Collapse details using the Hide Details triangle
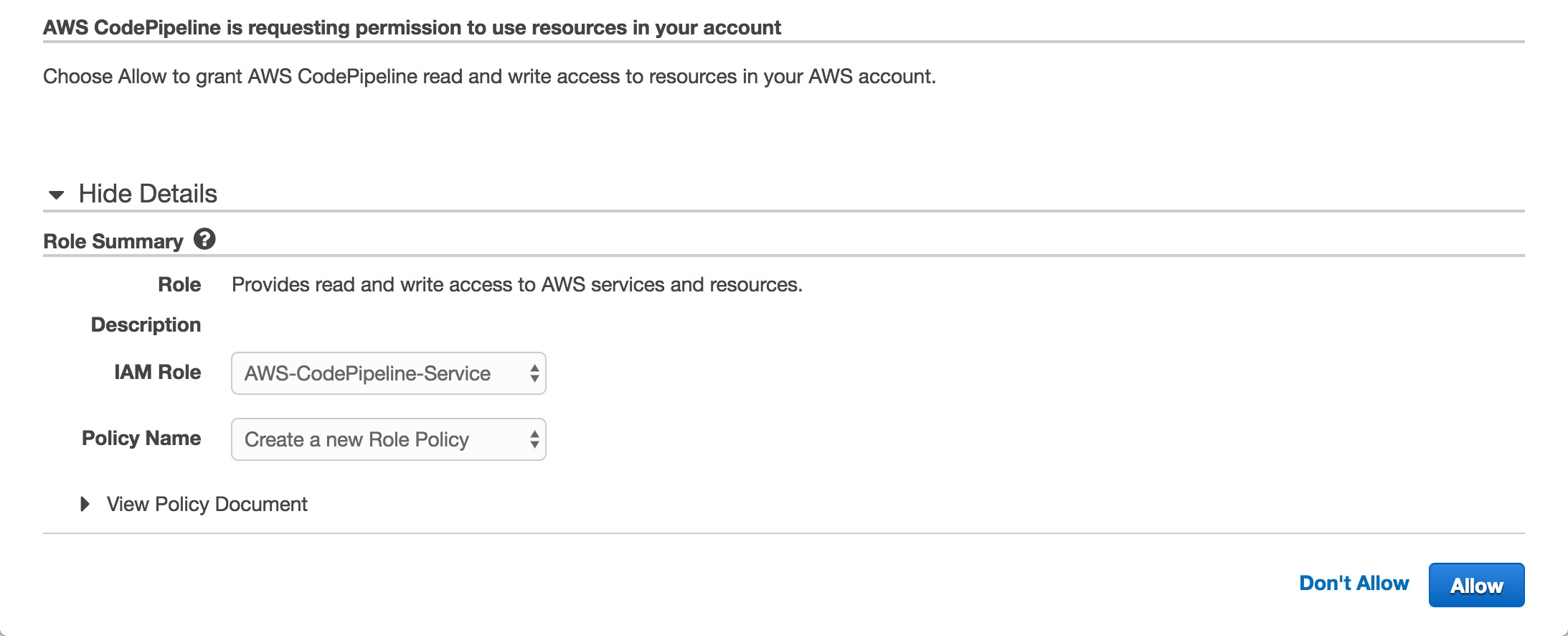This screenshot has height=636, width=1568. pos(56,195)
